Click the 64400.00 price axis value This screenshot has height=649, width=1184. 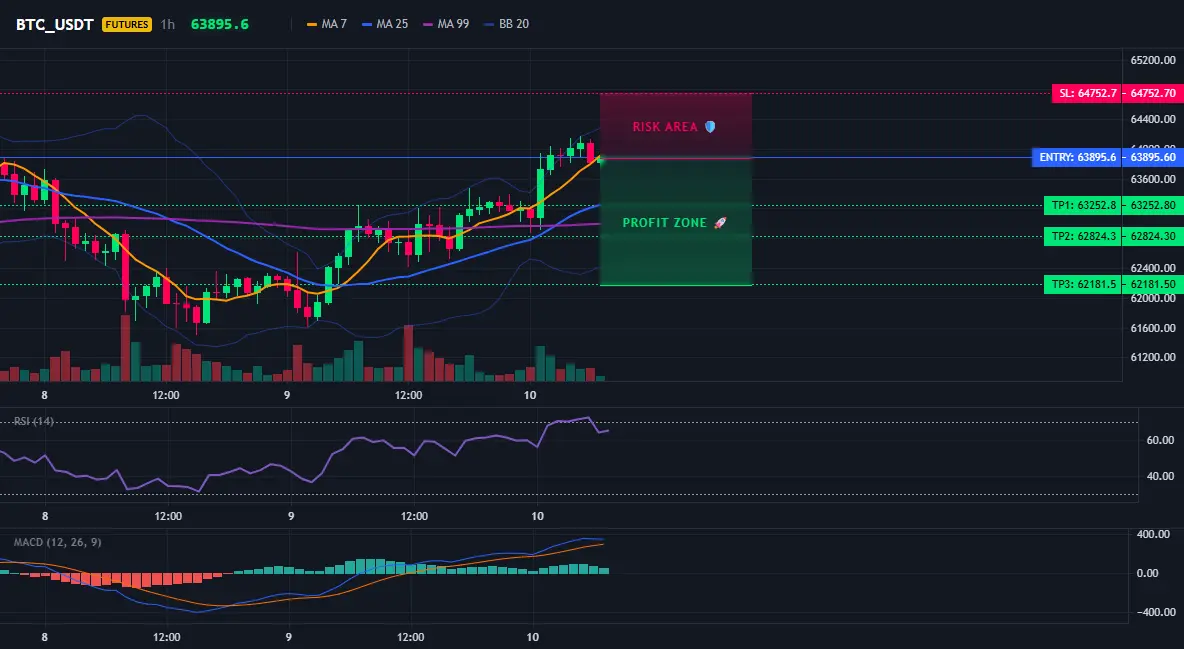(x=1153, y=119)
